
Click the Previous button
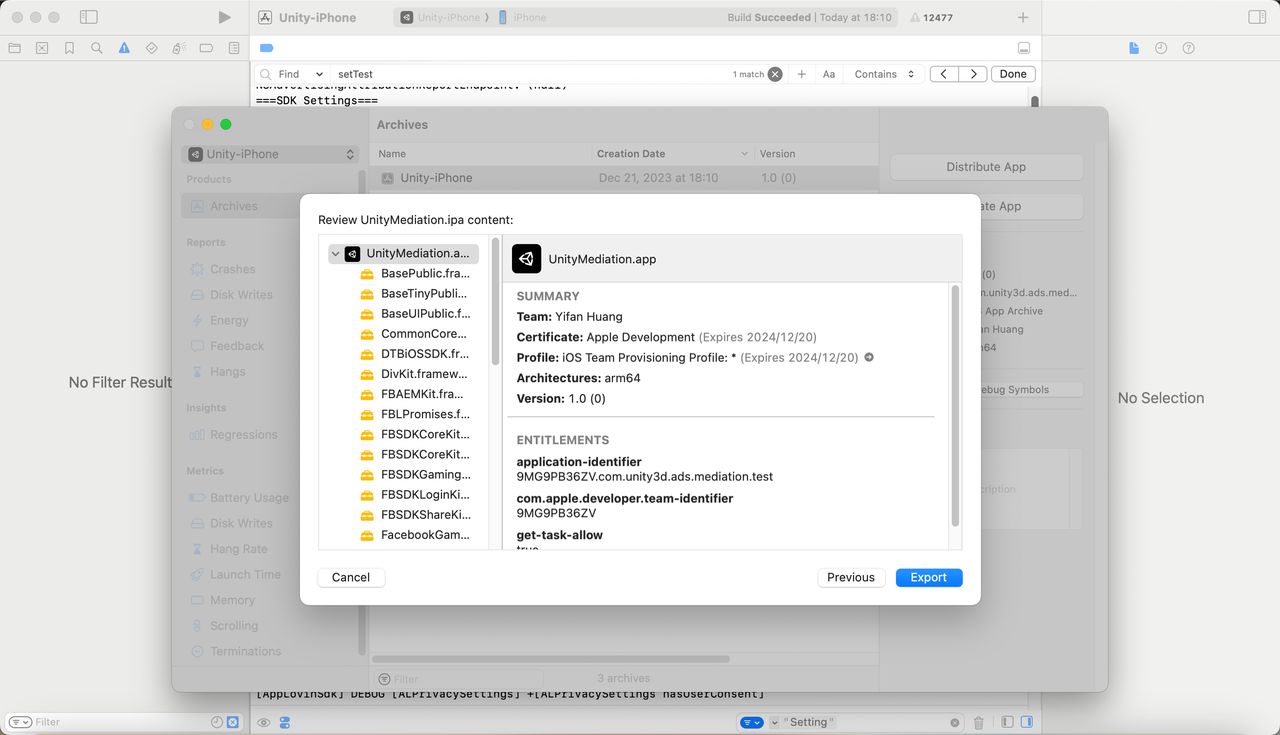[851, 577]
